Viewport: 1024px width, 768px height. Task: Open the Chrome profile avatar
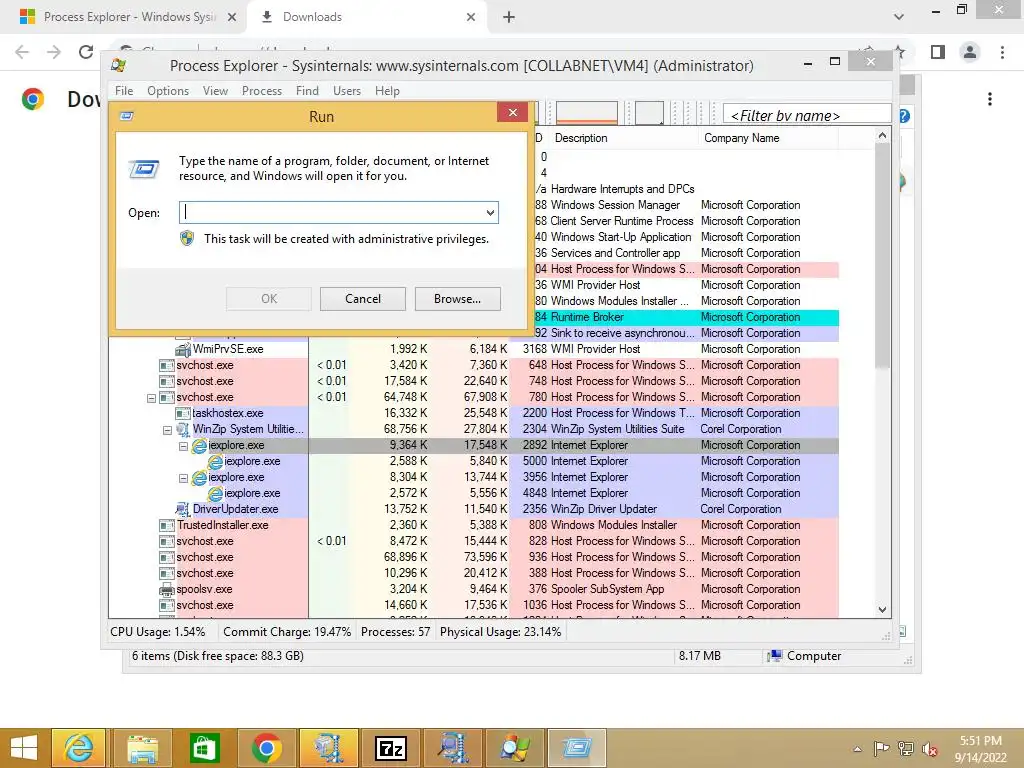970,52
